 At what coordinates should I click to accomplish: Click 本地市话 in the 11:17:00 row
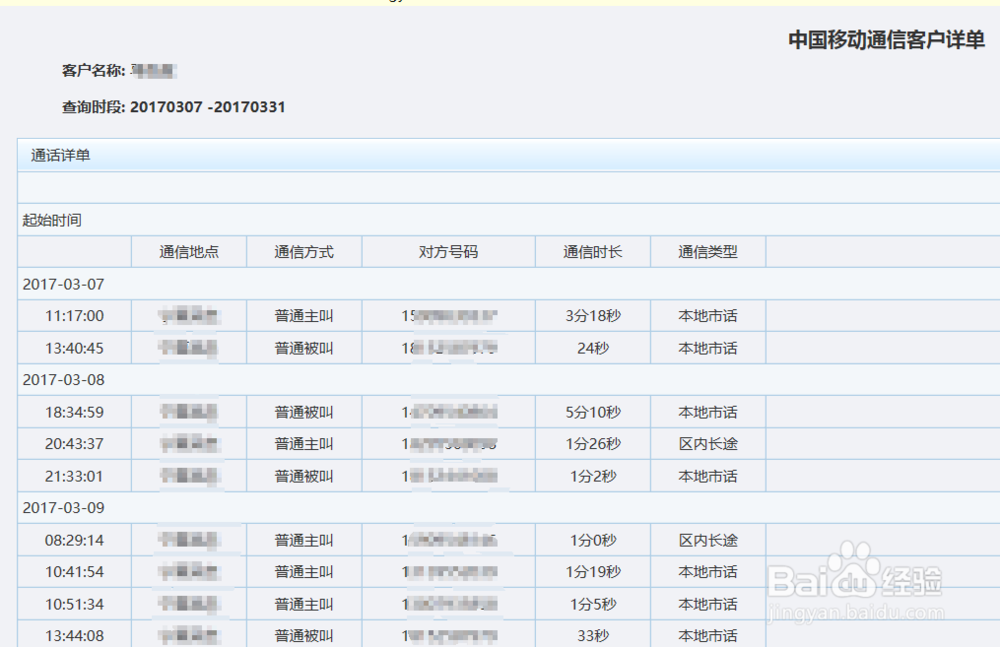[x=708, y=316]
